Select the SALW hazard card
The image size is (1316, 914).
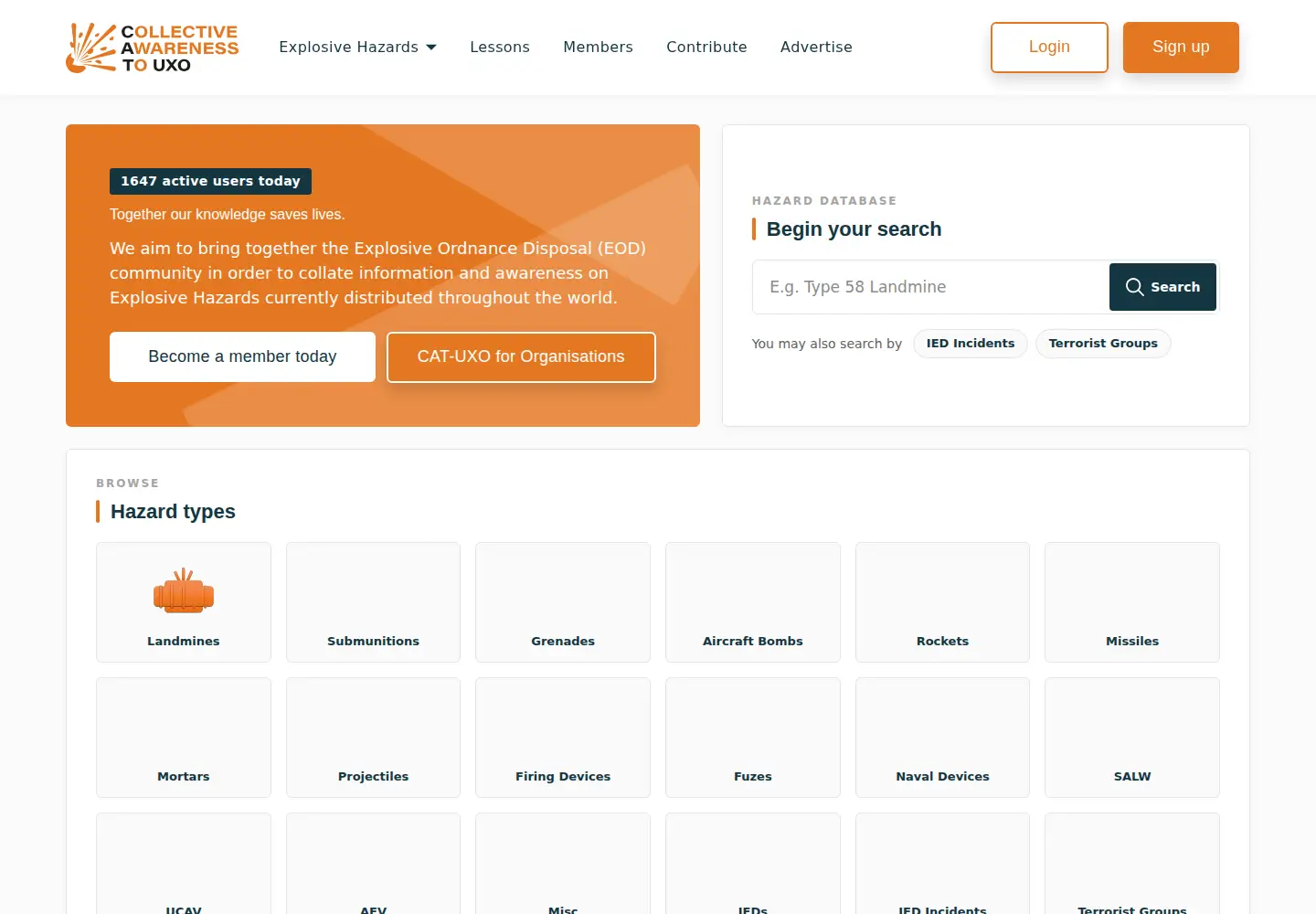(1132, 738)
